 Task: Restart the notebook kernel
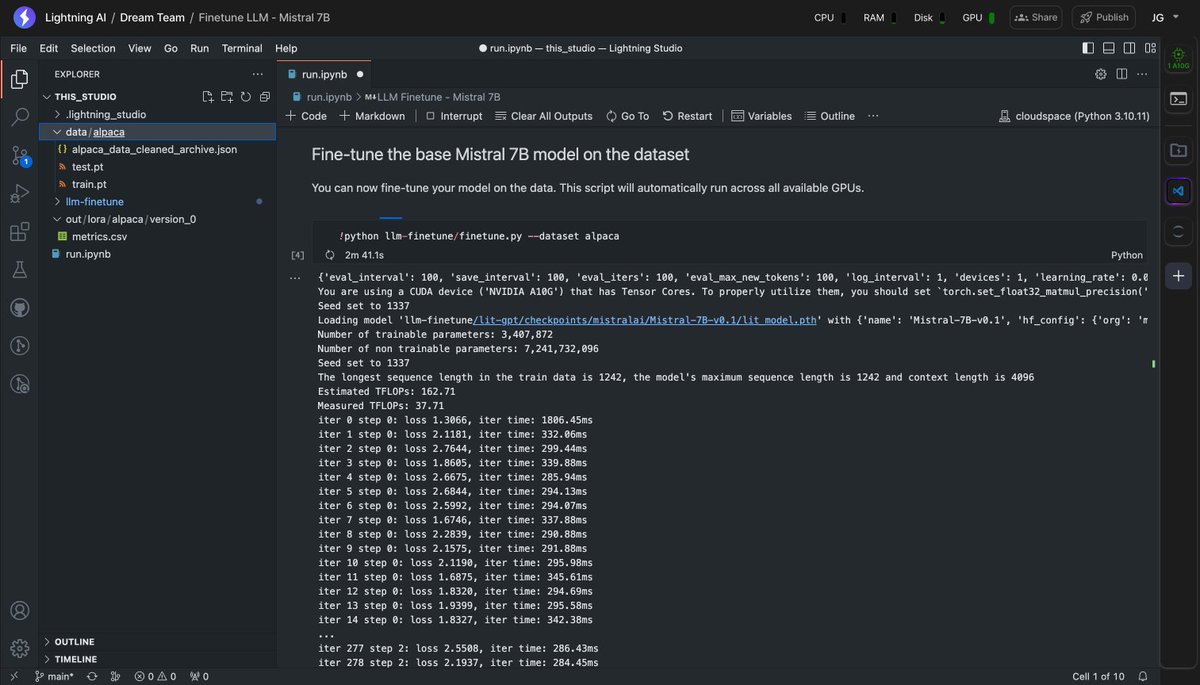[687, 116]
